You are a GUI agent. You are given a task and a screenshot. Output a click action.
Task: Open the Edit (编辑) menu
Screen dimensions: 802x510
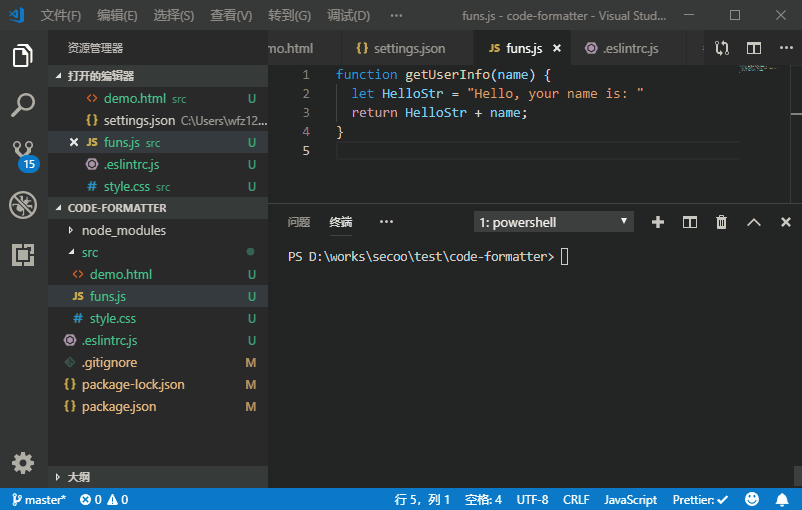click(117, 16)
